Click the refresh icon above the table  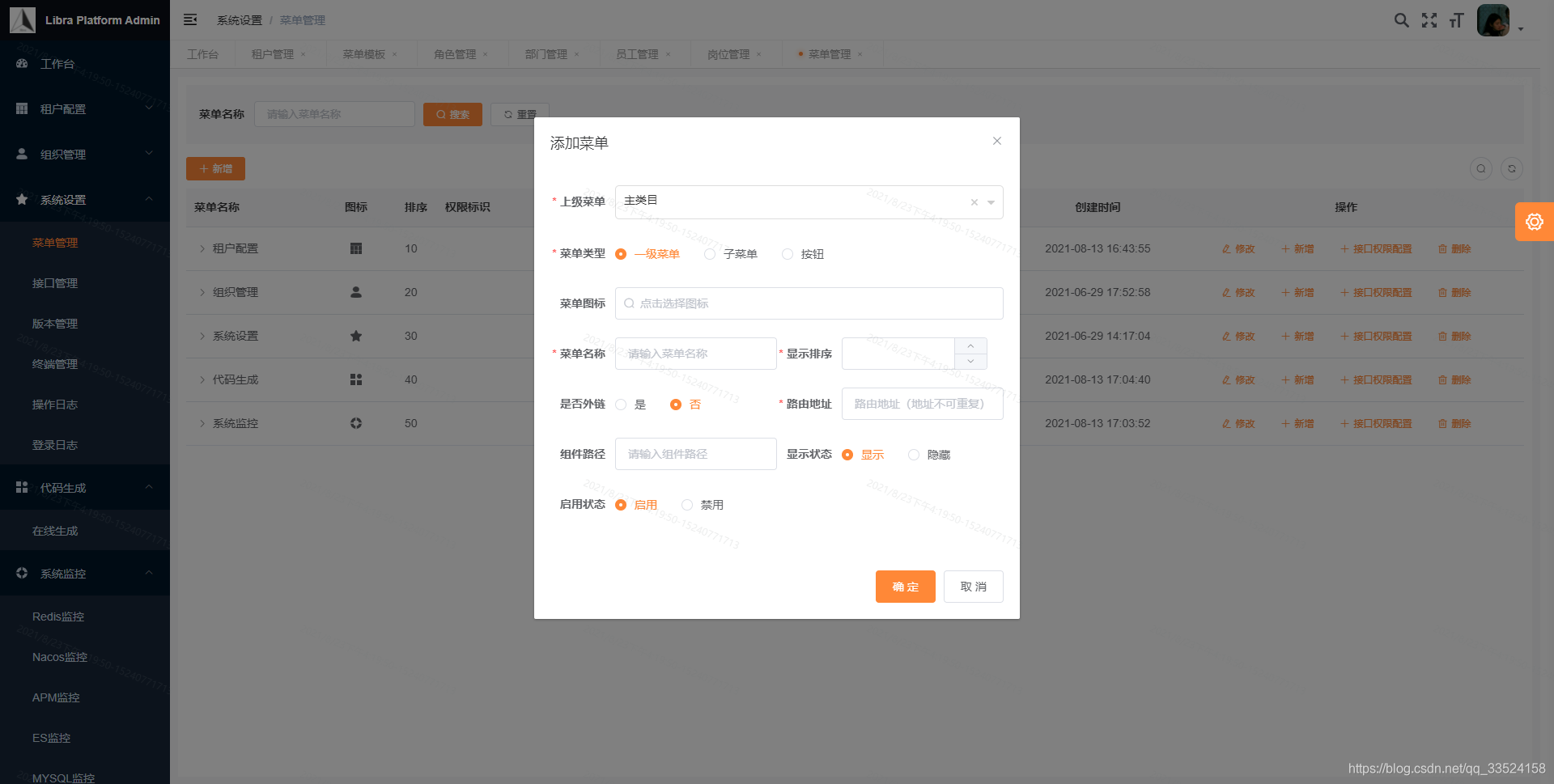pos(1512,168)
